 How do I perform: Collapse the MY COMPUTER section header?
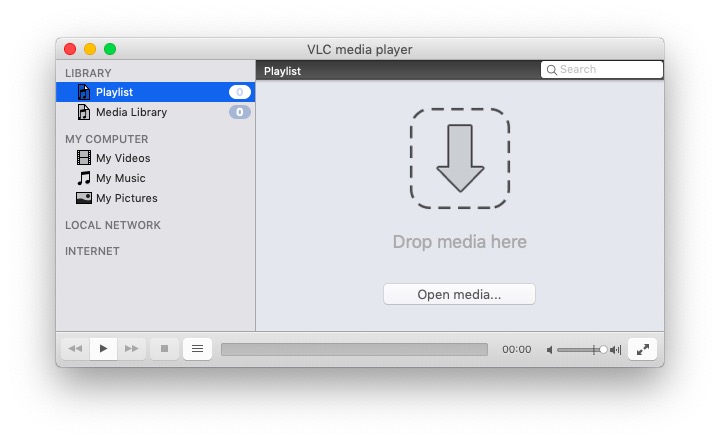pos(107,139)
